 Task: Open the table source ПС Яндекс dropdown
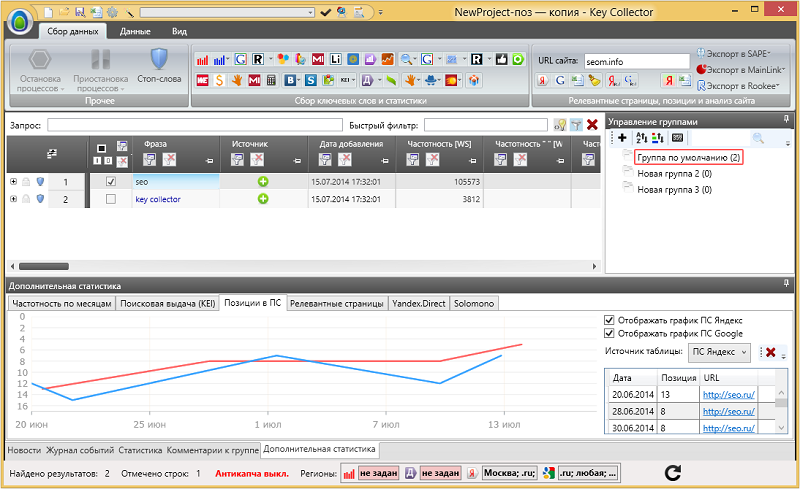click(719, 352)
